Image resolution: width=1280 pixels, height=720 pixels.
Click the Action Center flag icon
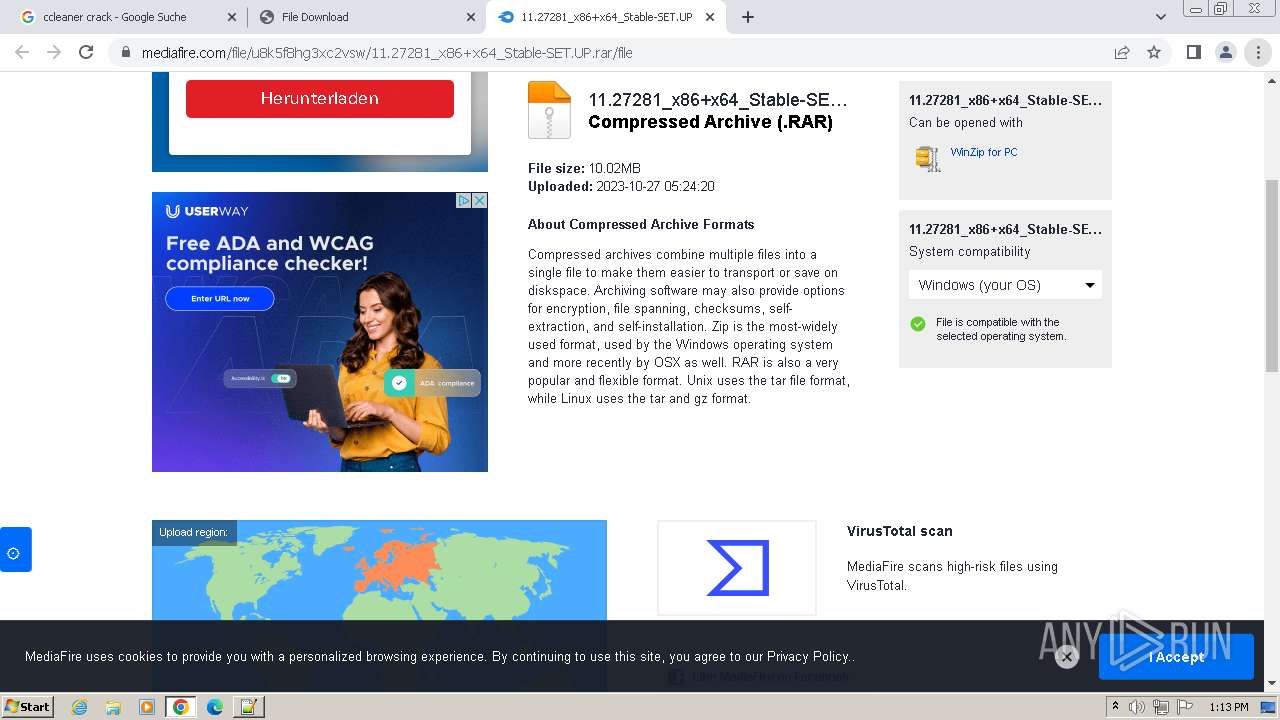(x=1185, y=707)
